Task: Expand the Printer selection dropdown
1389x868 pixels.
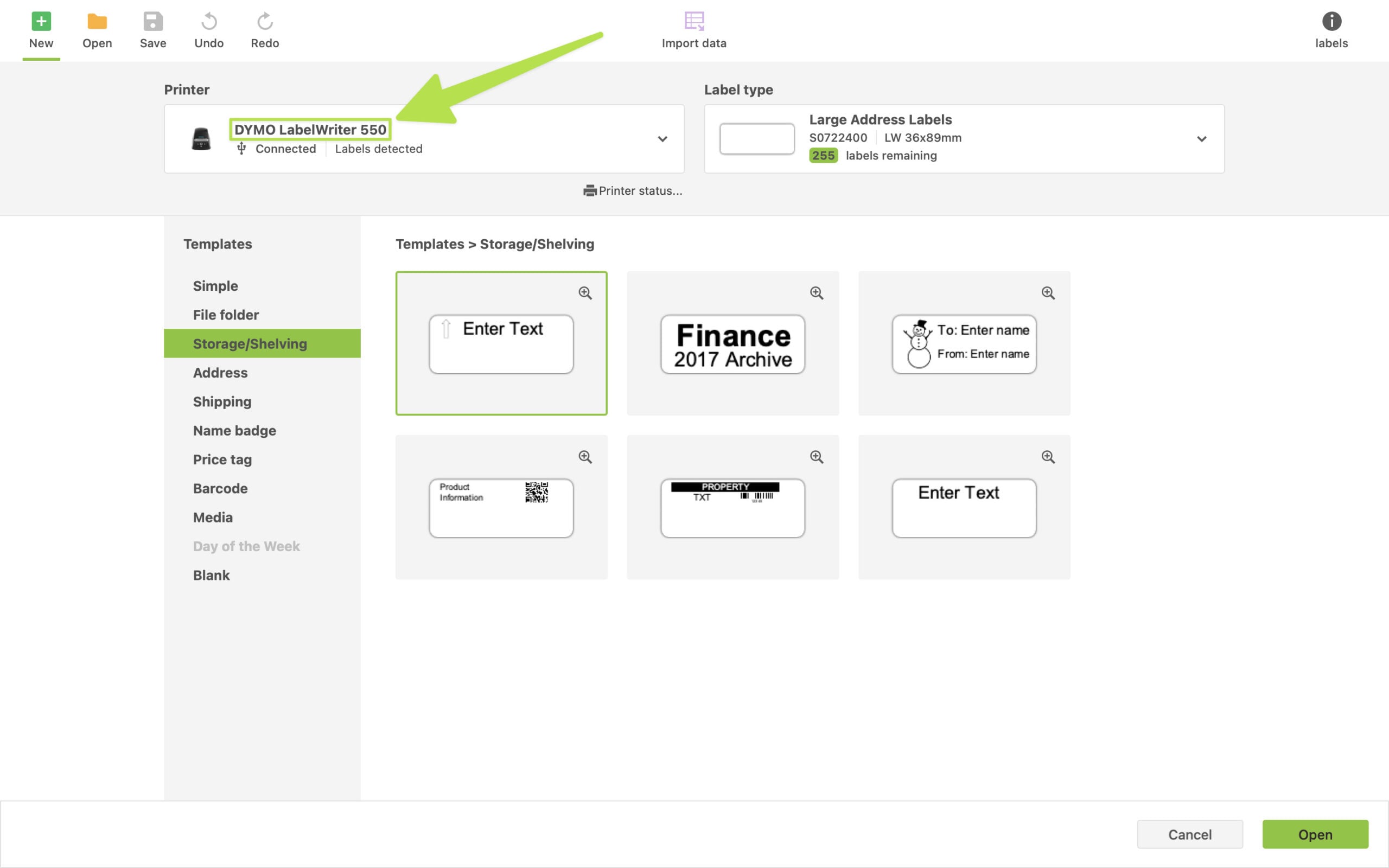Action: pyautogui.click(x=662, y=139)
